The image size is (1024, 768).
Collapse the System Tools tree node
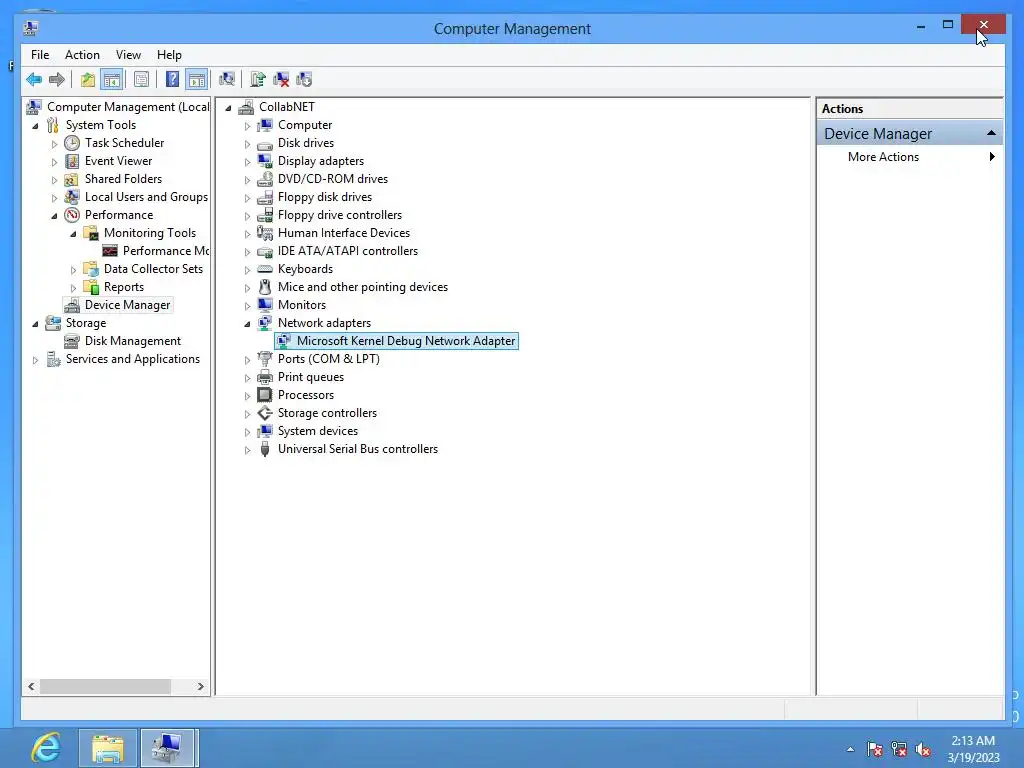pos(35,125)
